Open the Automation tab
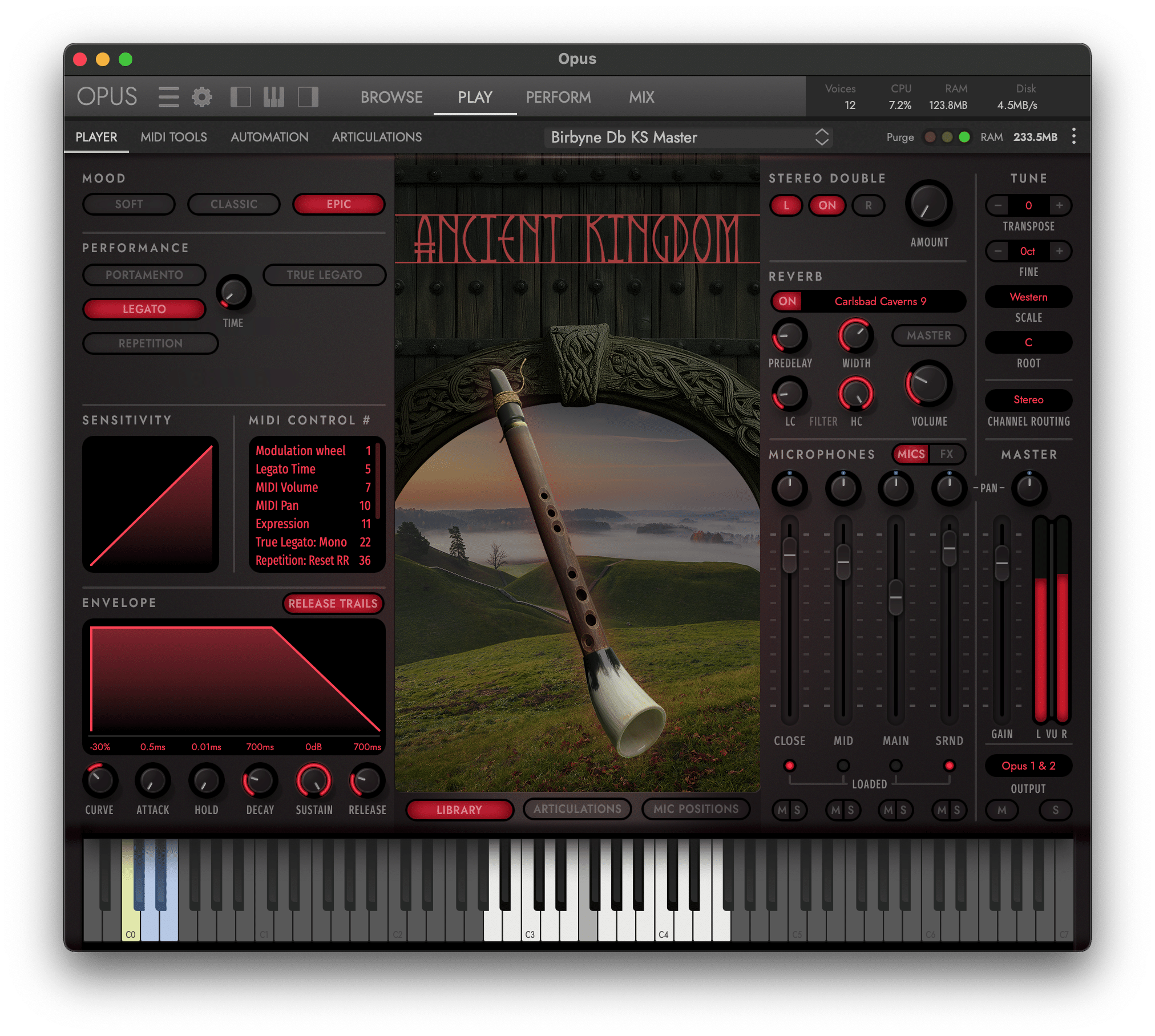 [269, 137]
